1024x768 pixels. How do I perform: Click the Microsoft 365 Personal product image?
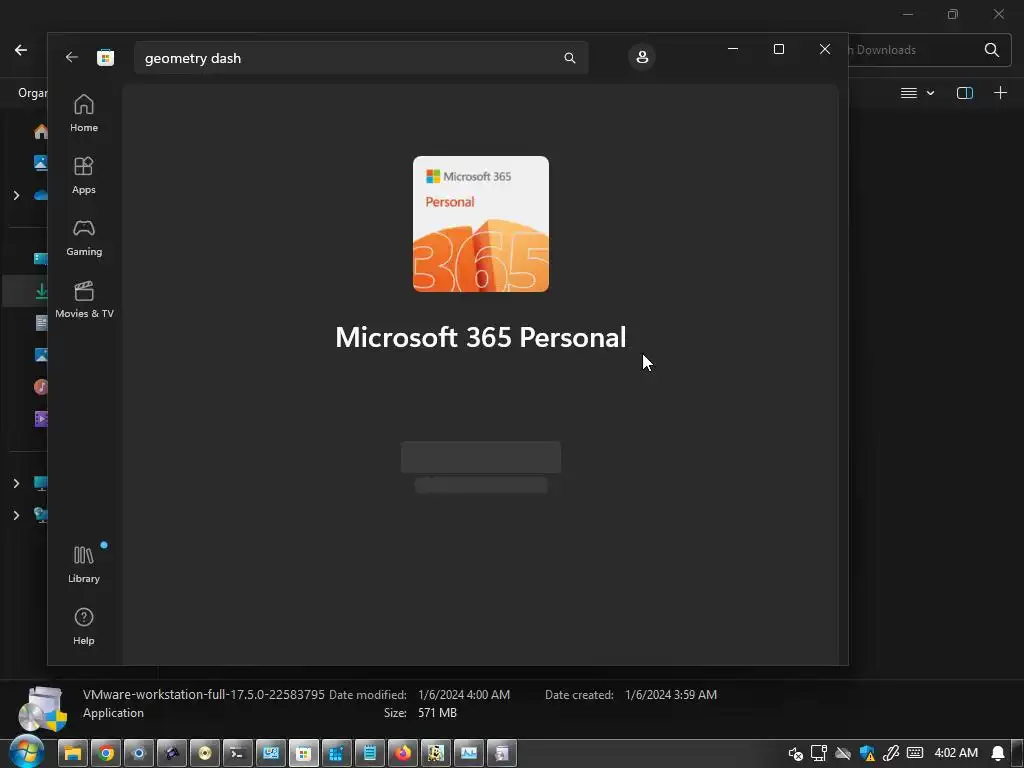tap(481, 224)
